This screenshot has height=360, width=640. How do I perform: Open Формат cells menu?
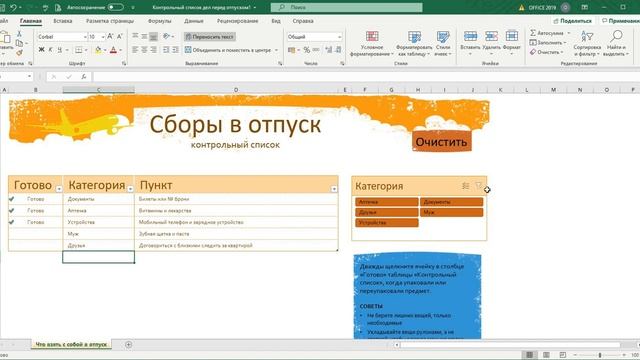[511, 42]
